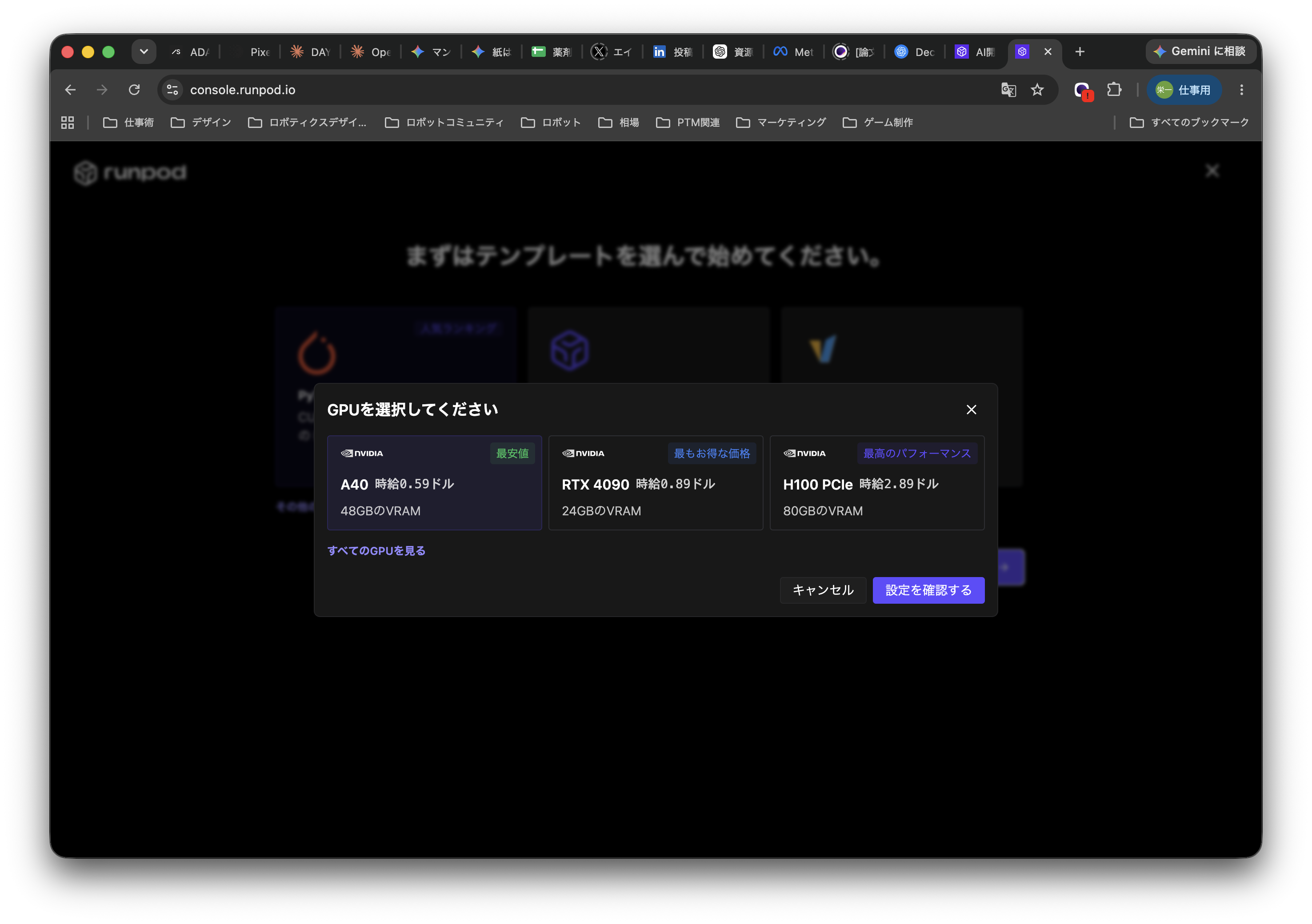
Task: Click the GPUを選択してください heading
Action: coord(412,410)
